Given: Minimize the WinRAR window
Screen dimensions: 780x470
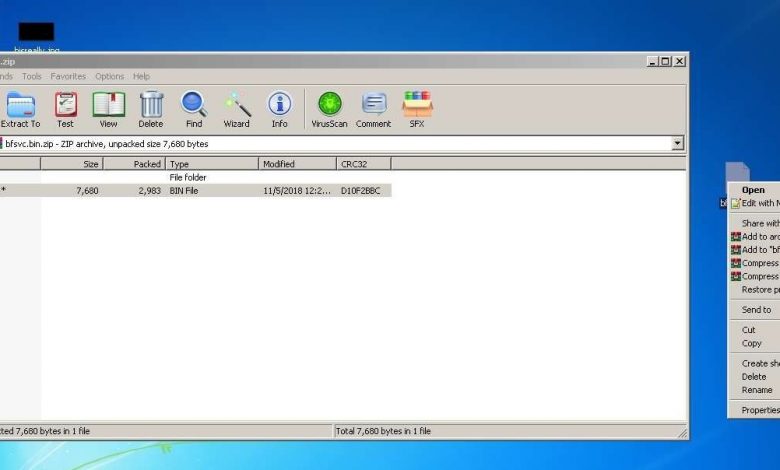Looking at the screenshot, I should click(x=652, y=61).
